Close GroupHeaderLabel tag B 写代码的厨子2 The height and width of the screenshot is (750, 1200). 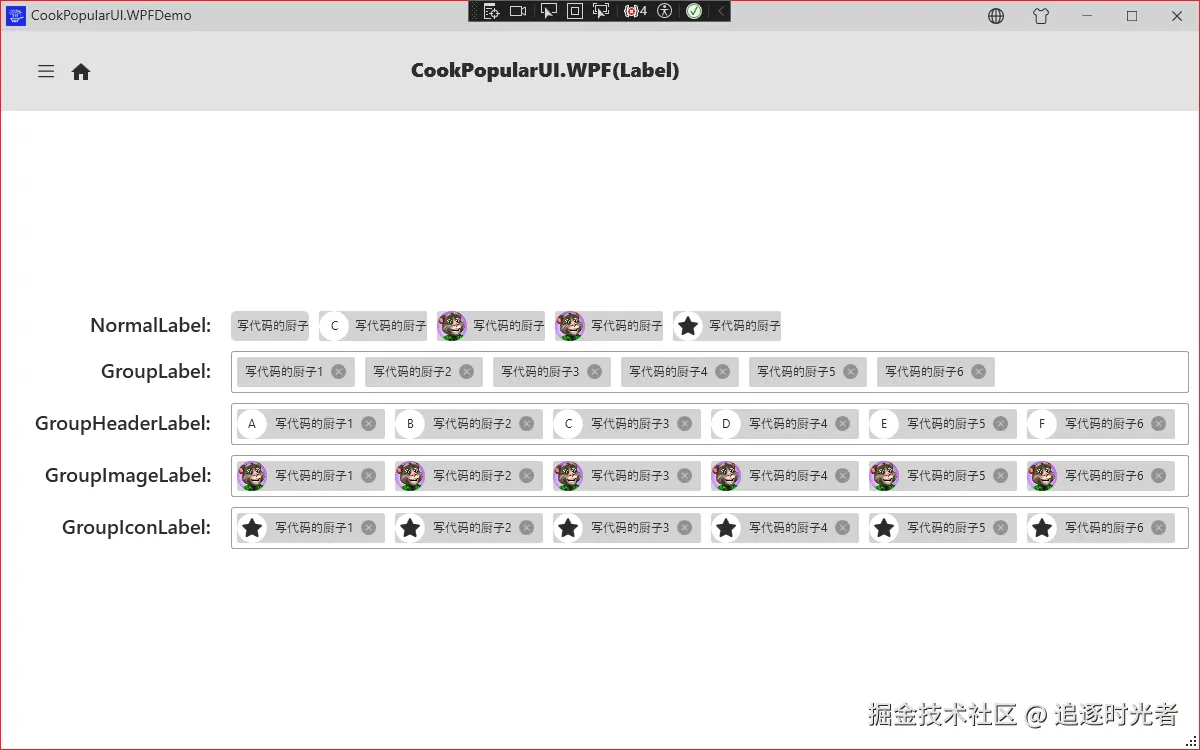(x=527, y=424)
